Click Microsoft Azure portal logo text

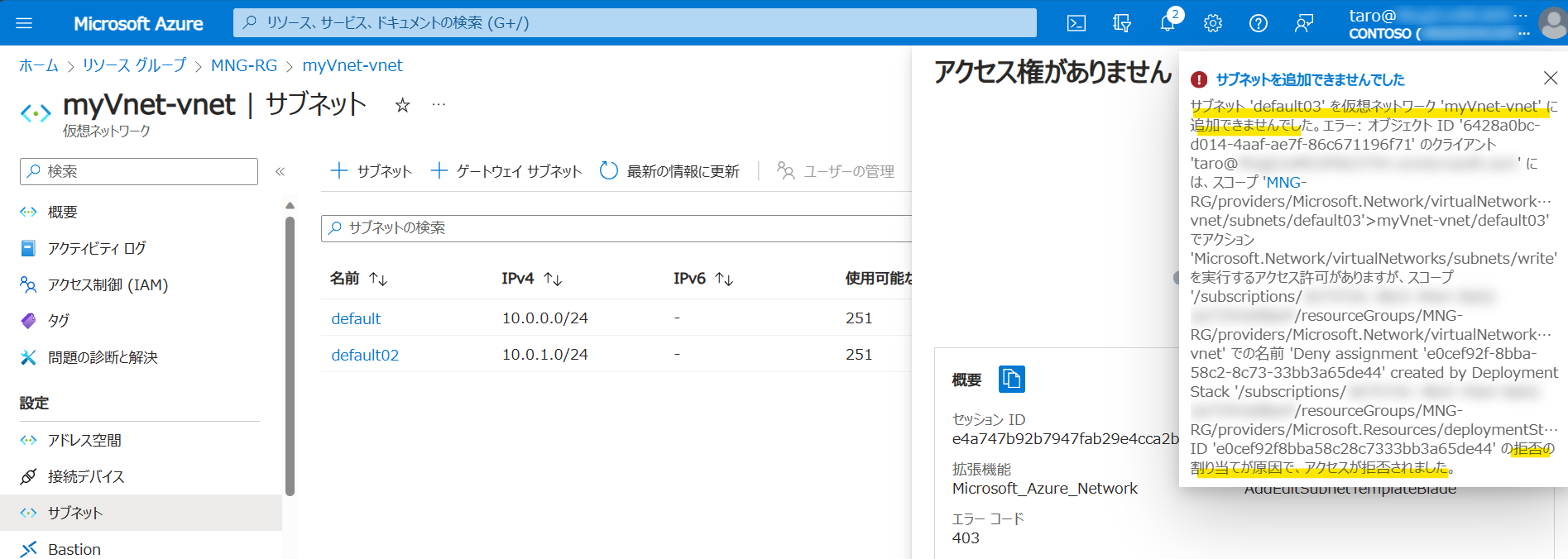click(x=138, y=23)
